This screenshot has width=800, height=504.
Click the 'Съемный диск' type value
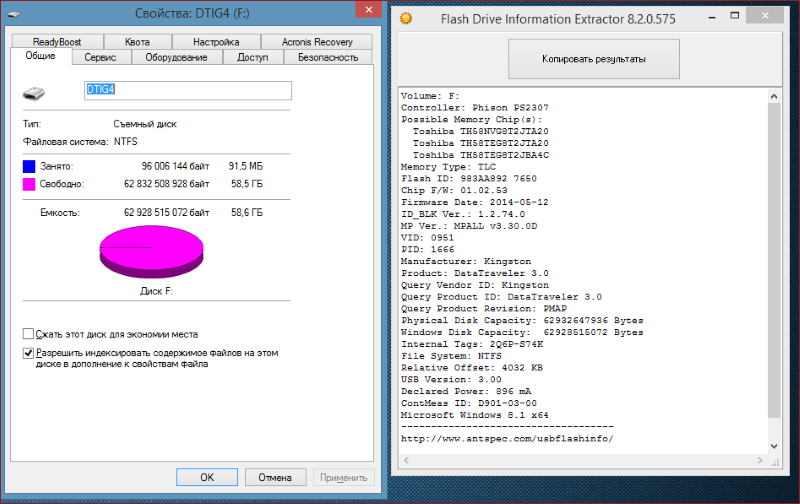click(145, 124)
